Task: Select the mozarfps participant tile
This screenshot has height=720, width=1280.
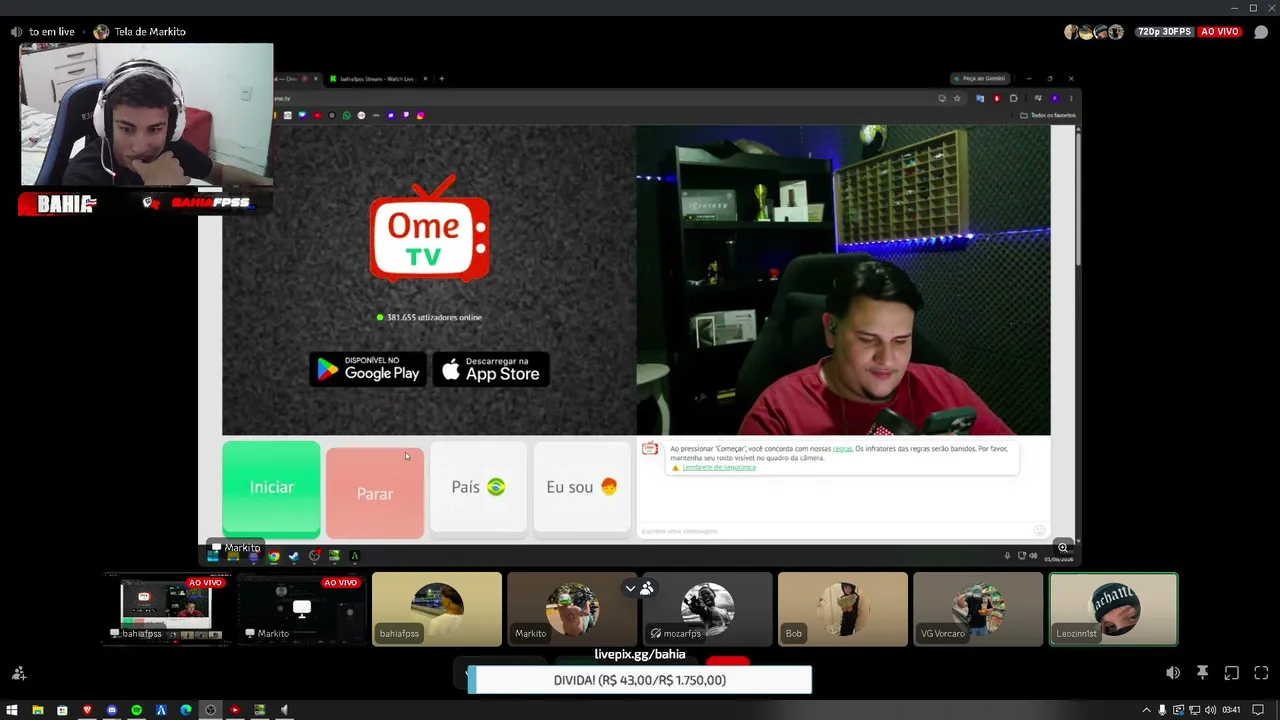Action: click(707, 609)
